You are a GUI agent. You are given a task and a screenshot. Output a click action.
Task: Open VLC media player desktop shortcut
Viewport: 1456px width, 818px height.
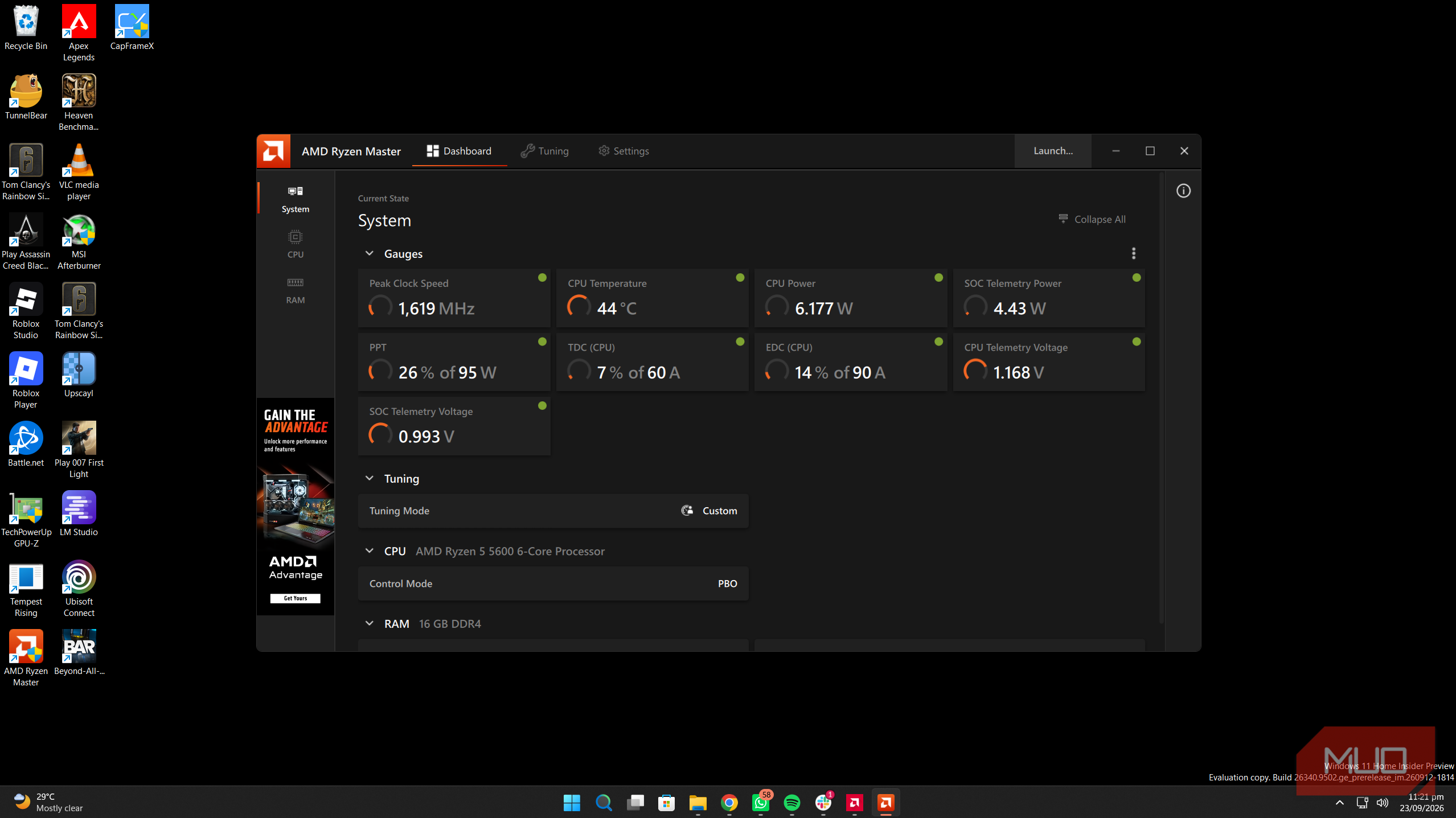[x=79, y=171]
